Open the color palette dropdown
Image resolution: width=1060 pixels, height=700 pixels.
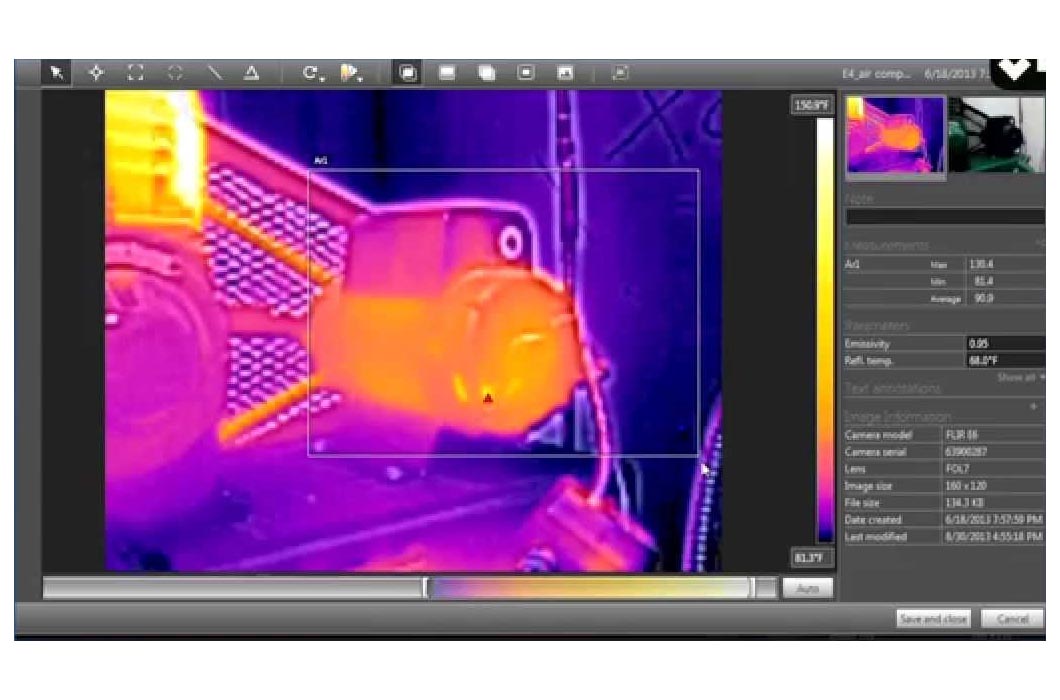(x=351, y=73)
